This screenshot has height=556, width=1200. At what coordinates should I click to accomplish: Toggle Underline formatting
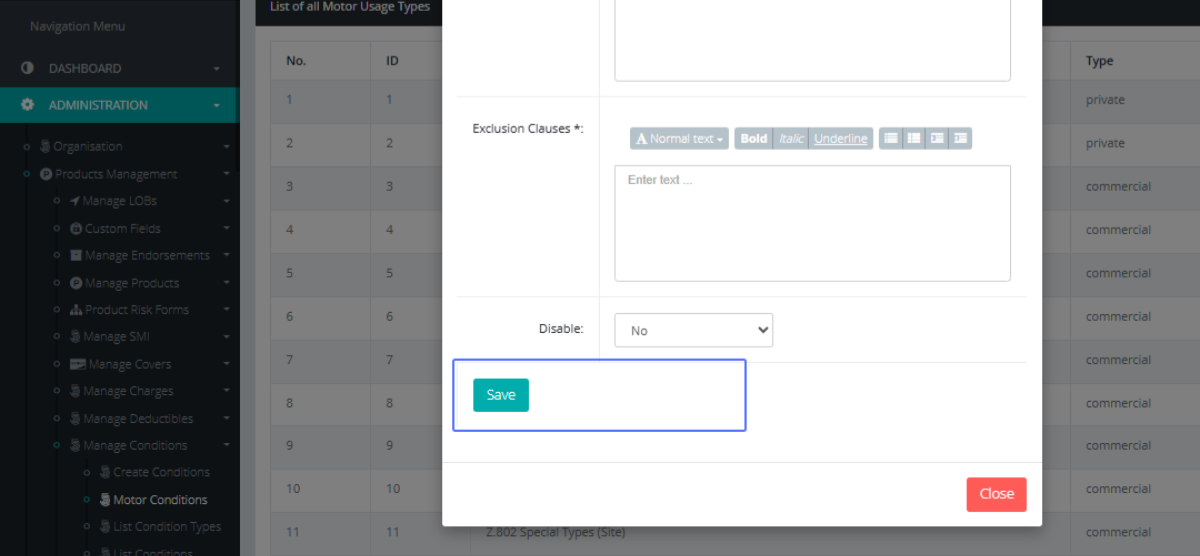(x=840, y=139)
